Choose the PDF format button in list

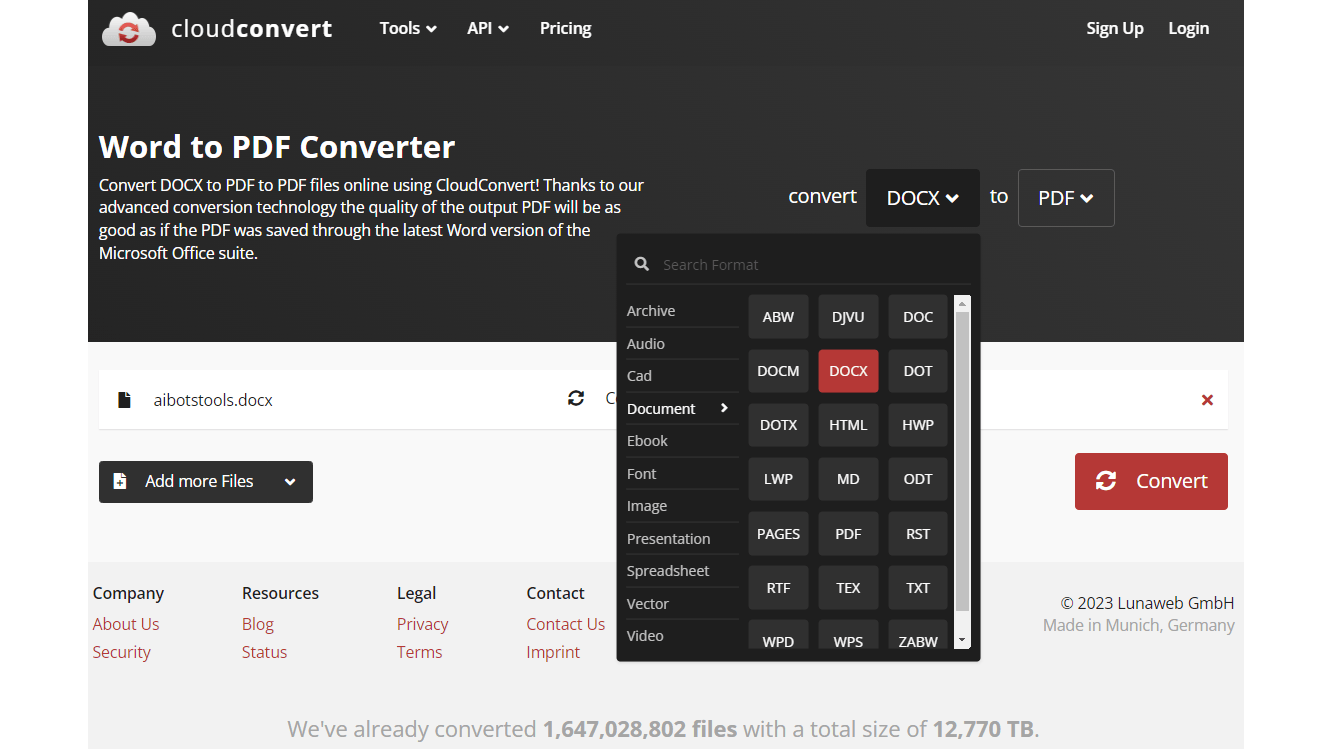click(848, 534)
